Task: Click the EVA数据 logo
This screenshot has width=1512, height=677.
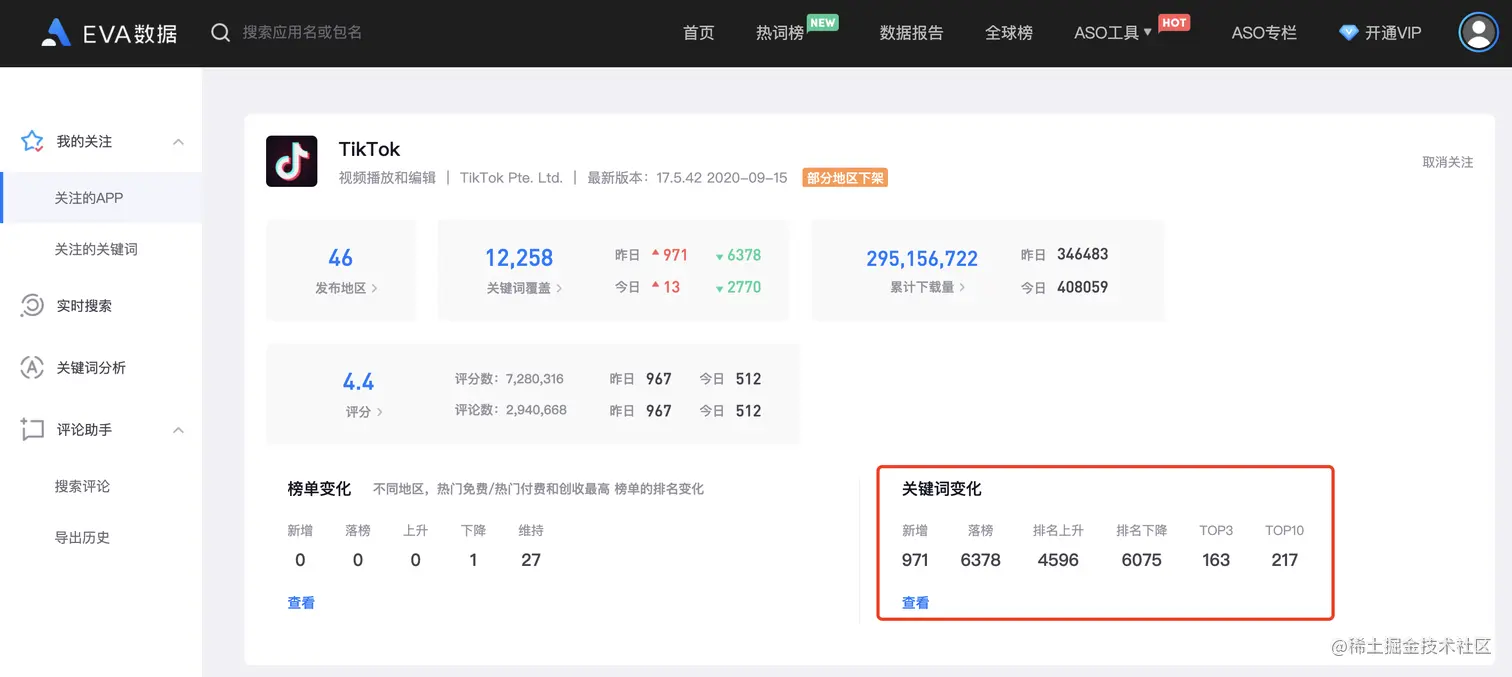Action: click(x=109, y=33)
